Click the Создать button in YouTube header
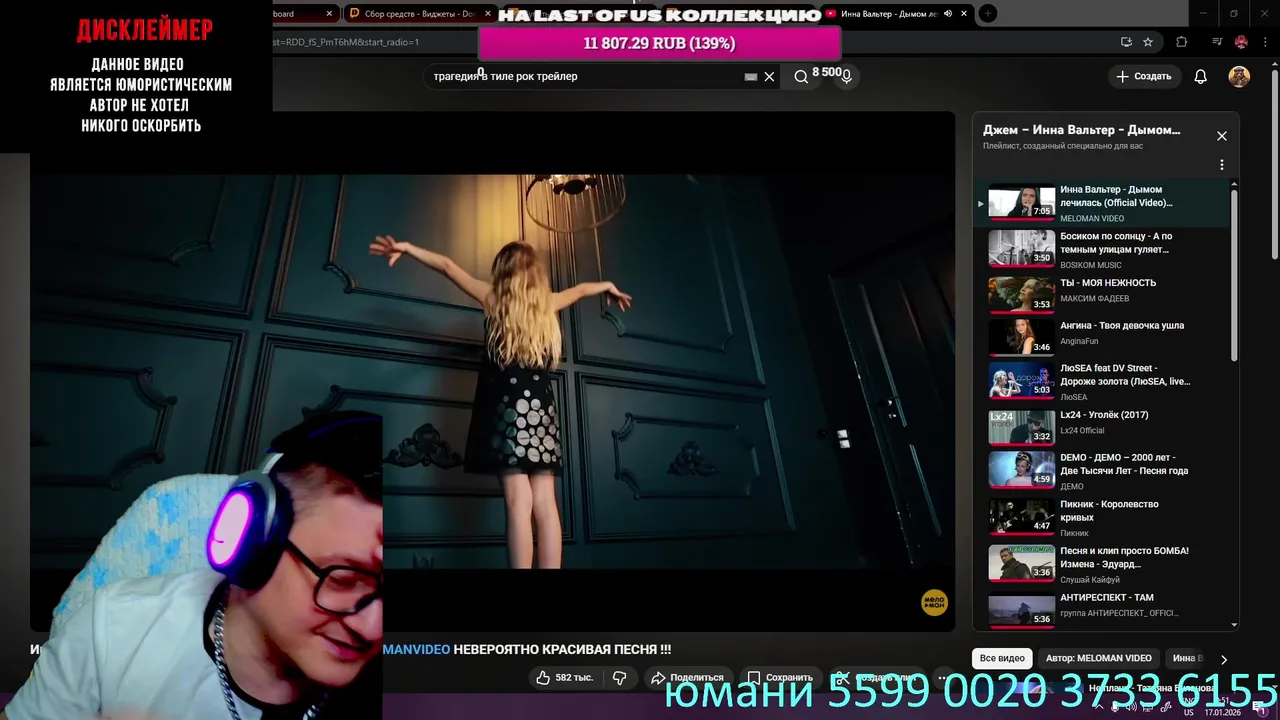 pos(1143,76)
